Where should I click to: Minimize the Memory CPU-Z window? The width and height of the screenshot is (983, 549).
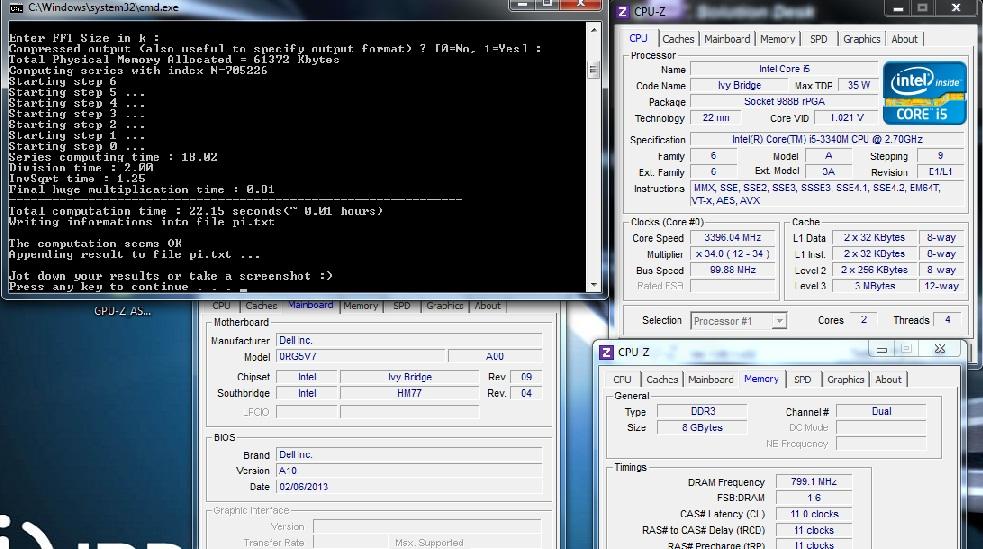click(x=881, y=350)
